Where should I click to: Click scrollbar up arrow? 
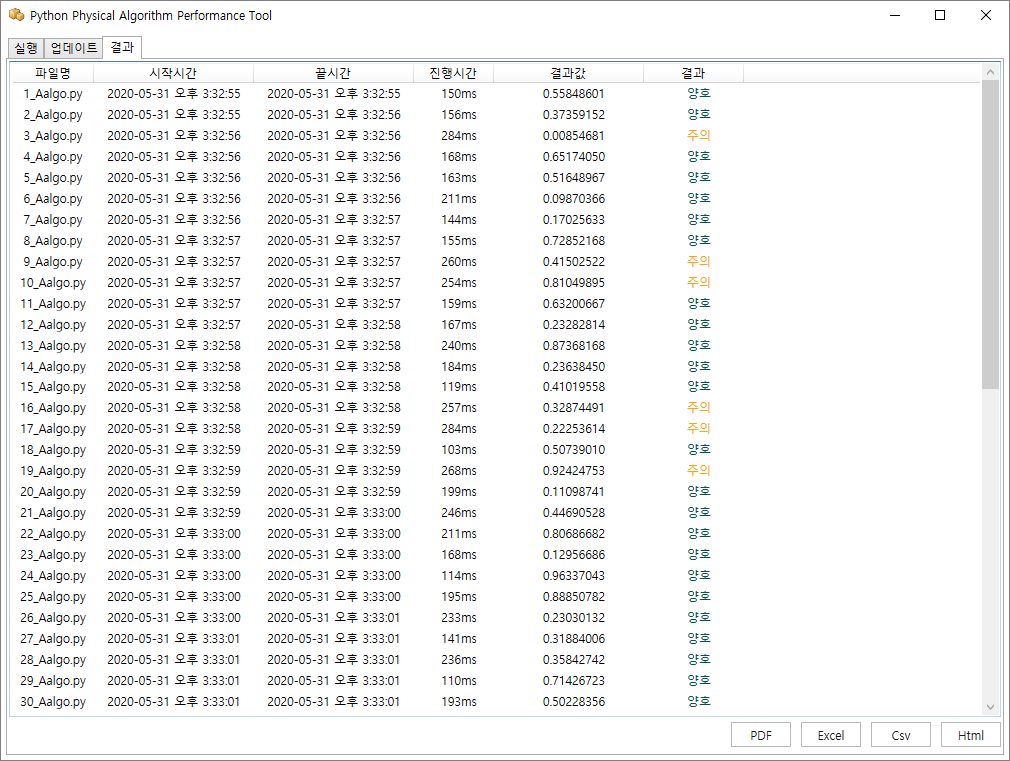pos(990,72)
